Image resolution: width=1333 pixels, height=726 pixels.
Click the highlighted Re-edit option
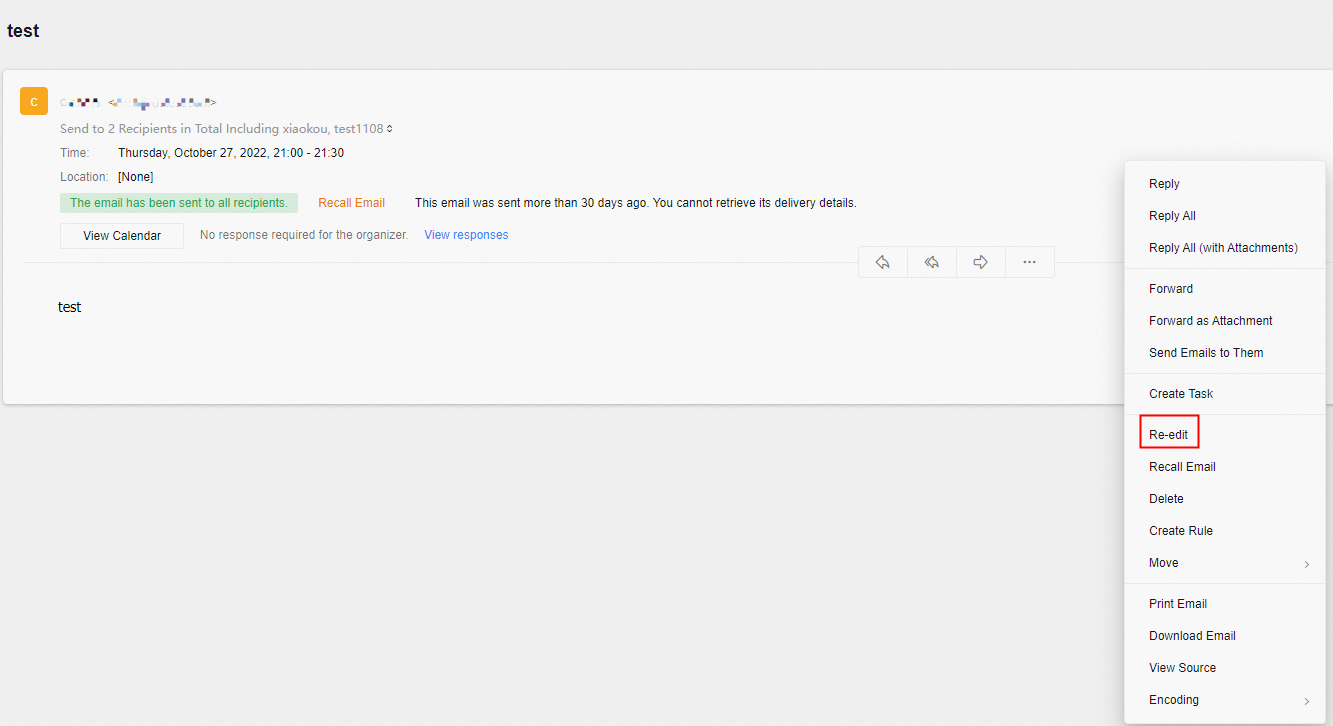(1168, 434)
